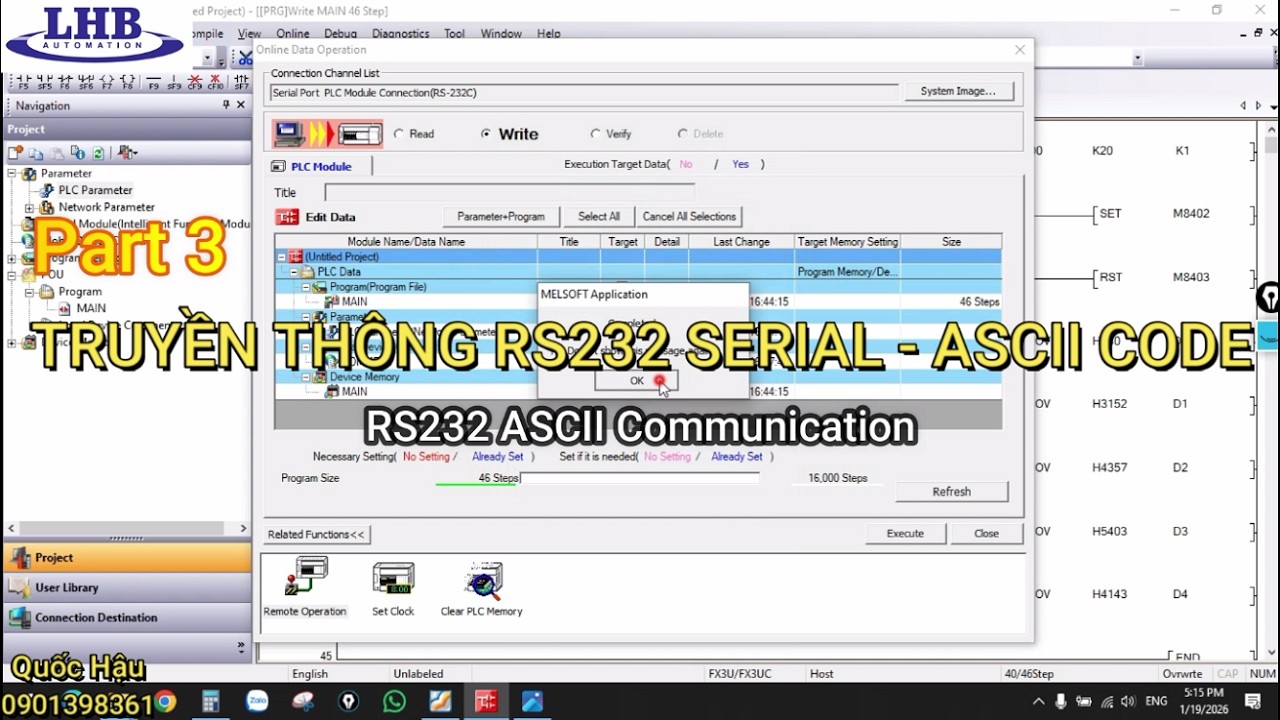Collapse the (Untitled Project) row
Screen dimensions: 1280x720
coord(282,257)
